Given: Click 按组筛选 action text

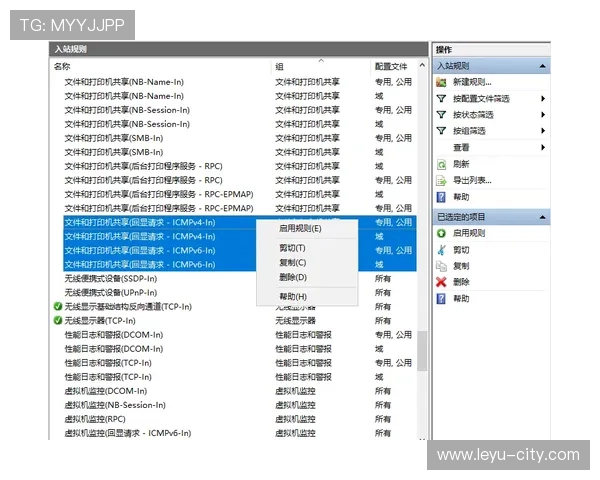Looking at the screenshot, I should 469,131.
